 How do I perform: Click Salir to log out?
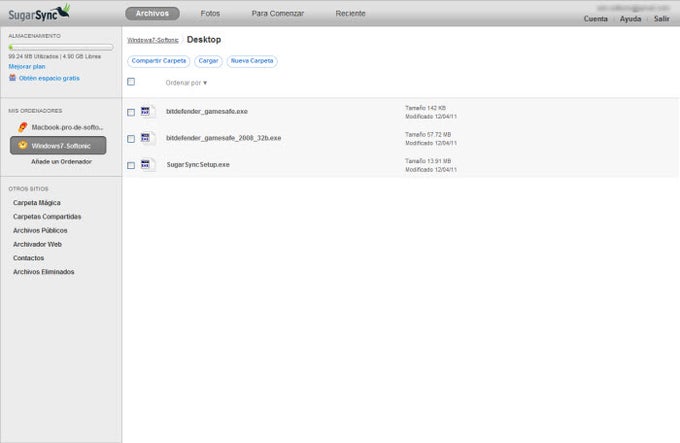[x=661, y=19]
